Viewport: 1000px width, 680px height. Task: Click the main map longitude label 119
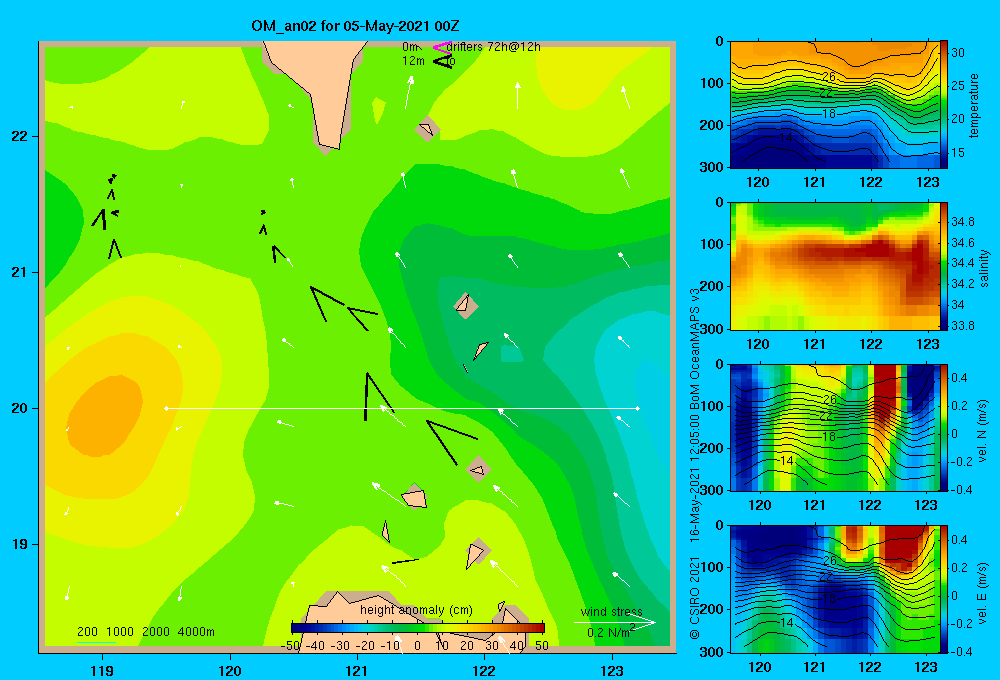[x=103, y=670]
